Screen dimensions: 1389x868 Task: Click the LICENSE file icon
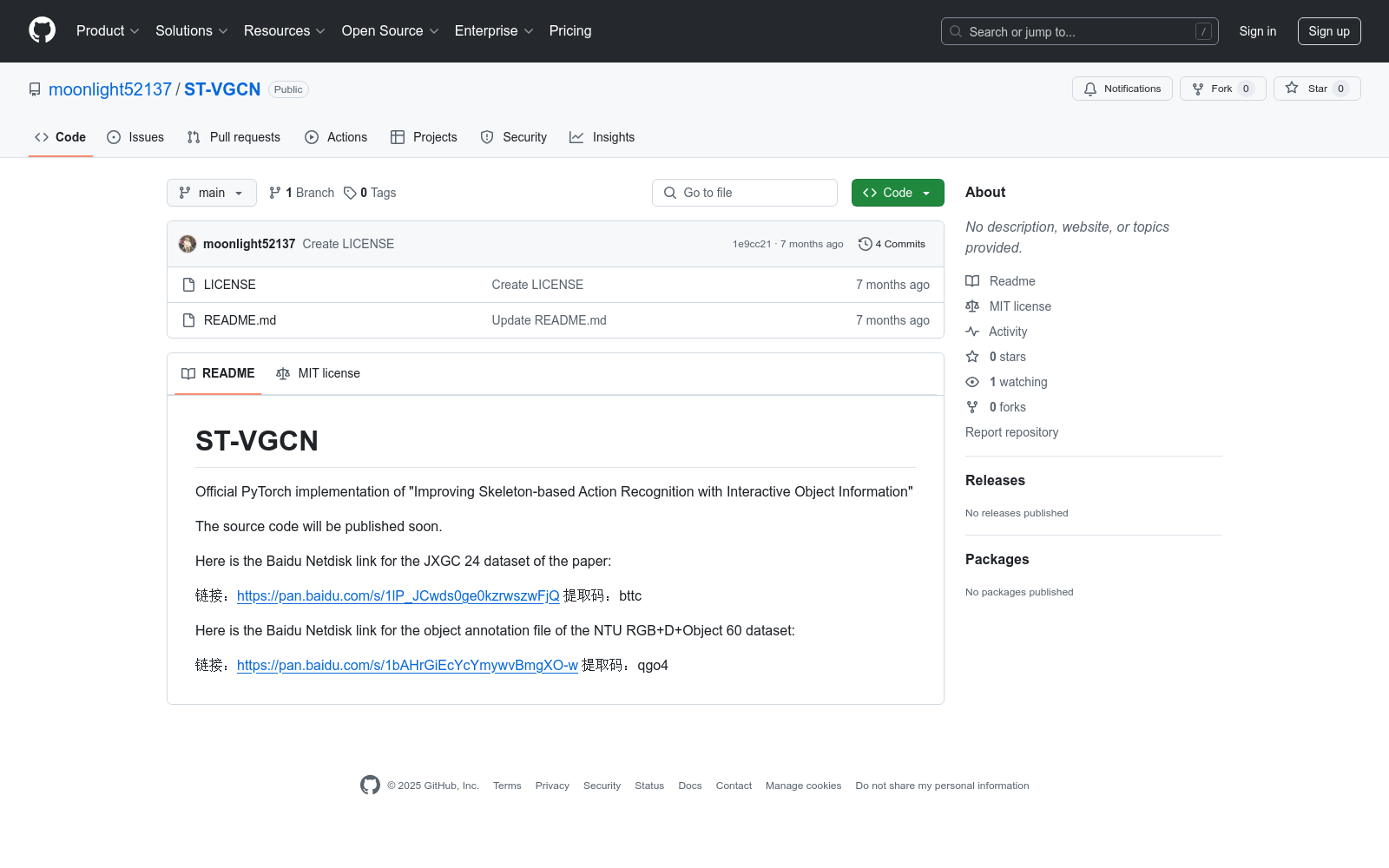[188, 285]
